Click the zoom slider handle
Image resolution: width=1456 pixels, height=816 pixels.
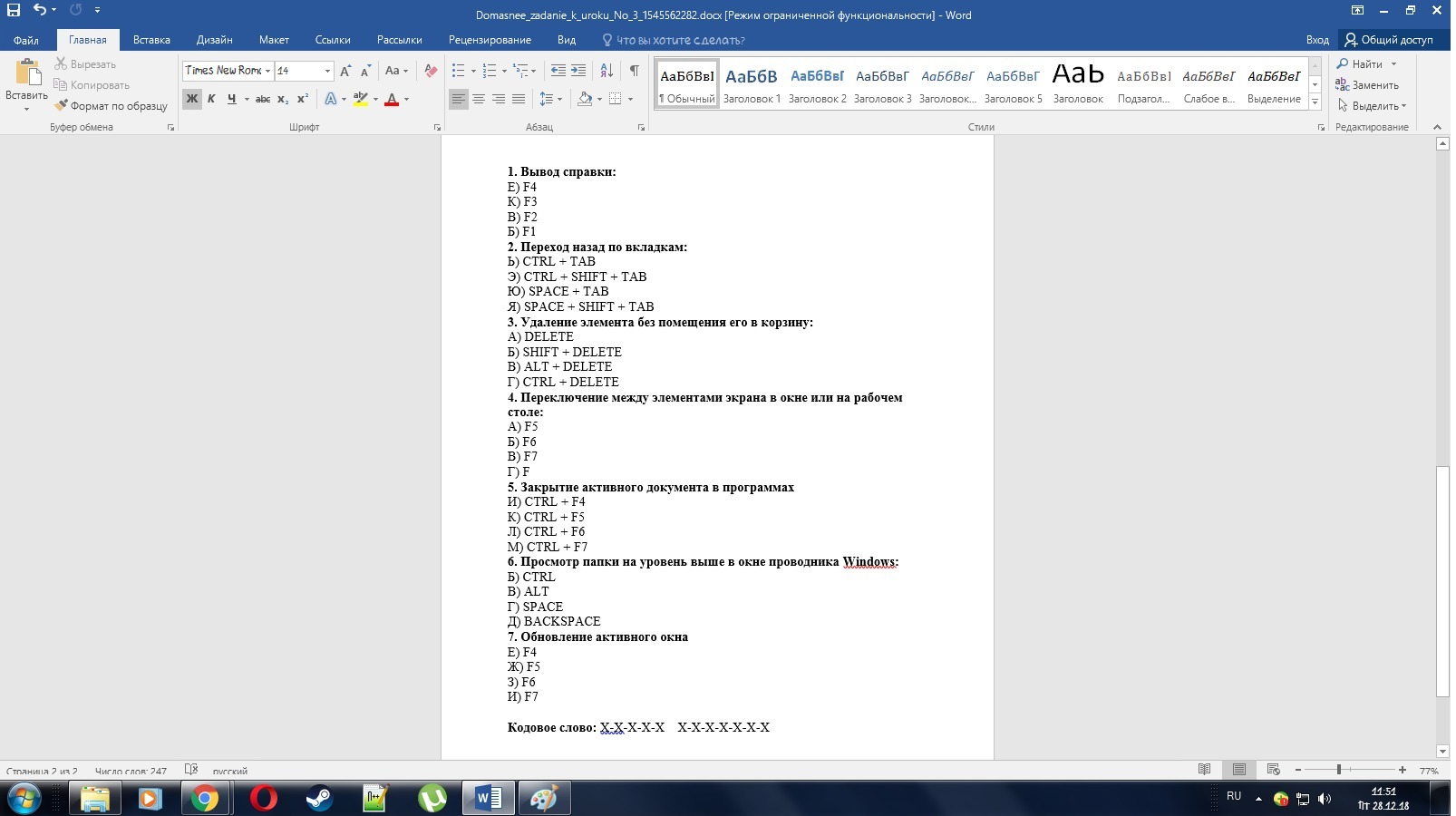point(1339,770)
